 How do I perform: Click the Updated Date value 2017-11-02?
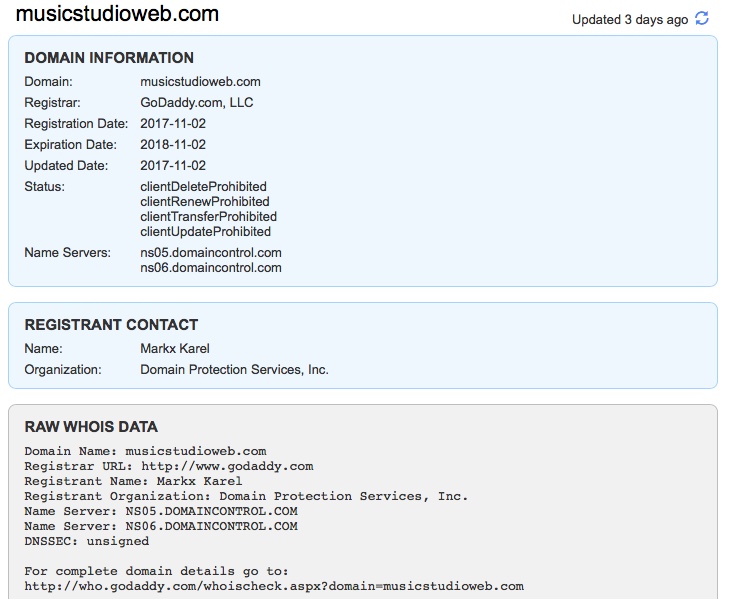(173, 165)
